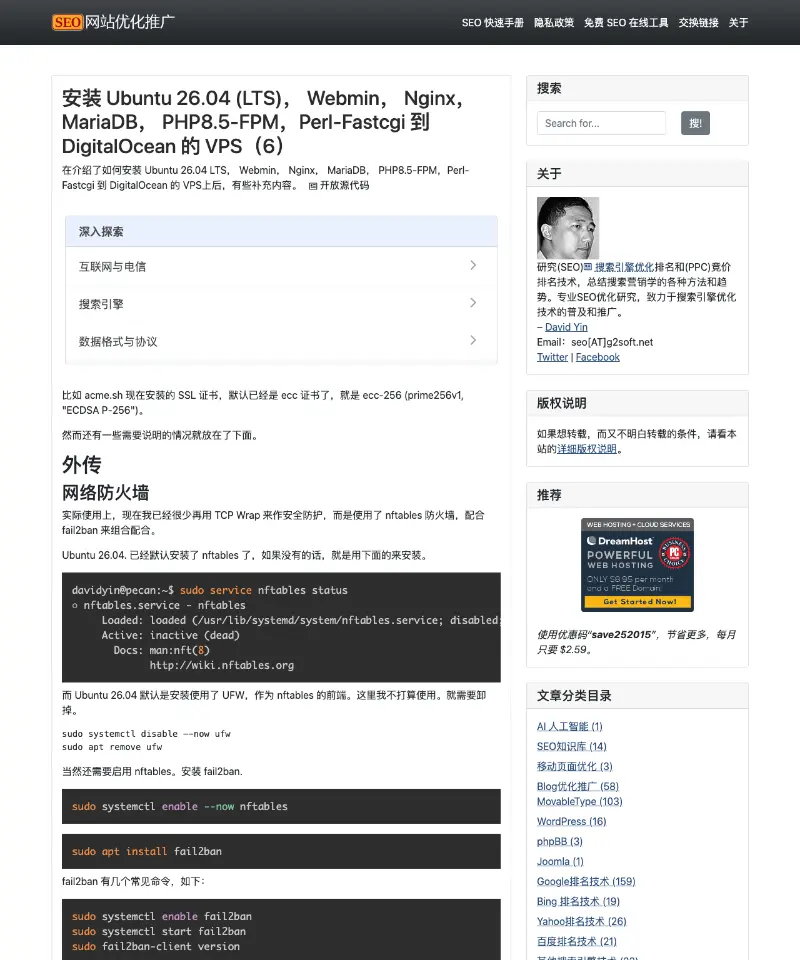The height and width of the screenshot is (960, 800).
Task: Click the http://wiki.nftables.org text
Action: pos(222,665)
